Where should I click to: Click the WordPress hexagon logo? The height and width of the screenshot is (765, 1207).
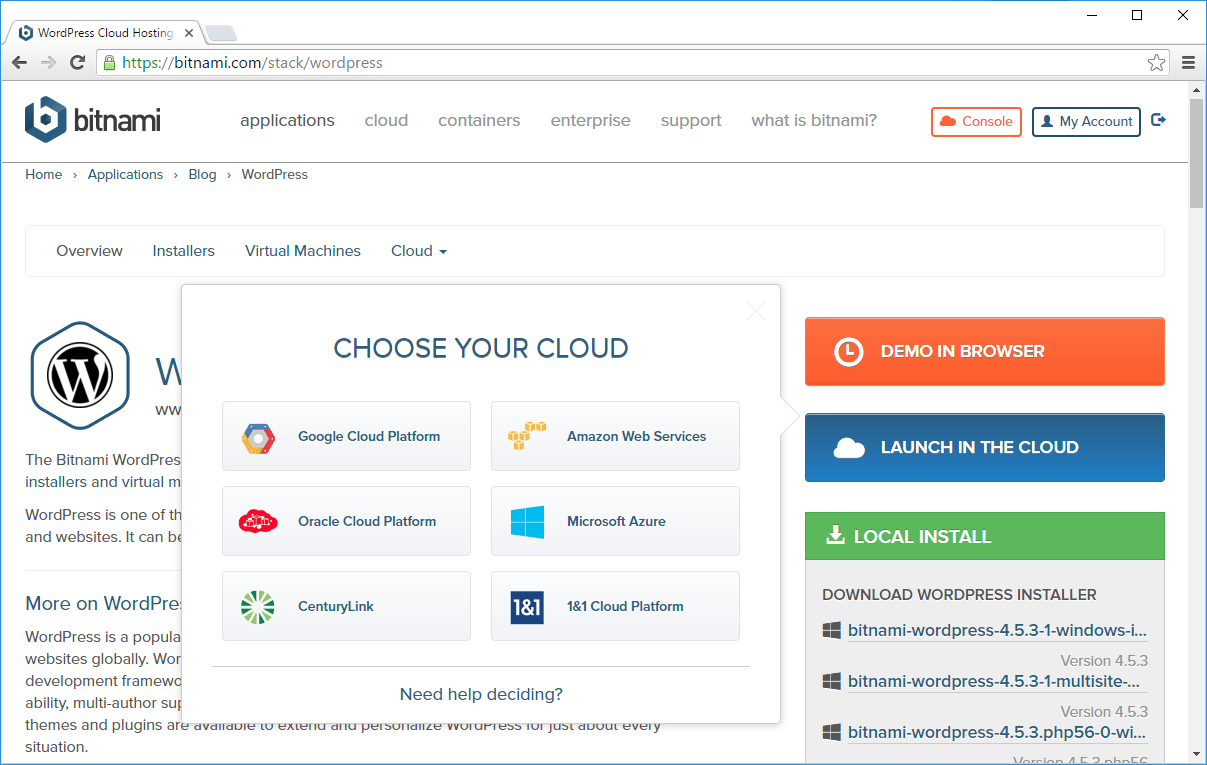point(81,375)
